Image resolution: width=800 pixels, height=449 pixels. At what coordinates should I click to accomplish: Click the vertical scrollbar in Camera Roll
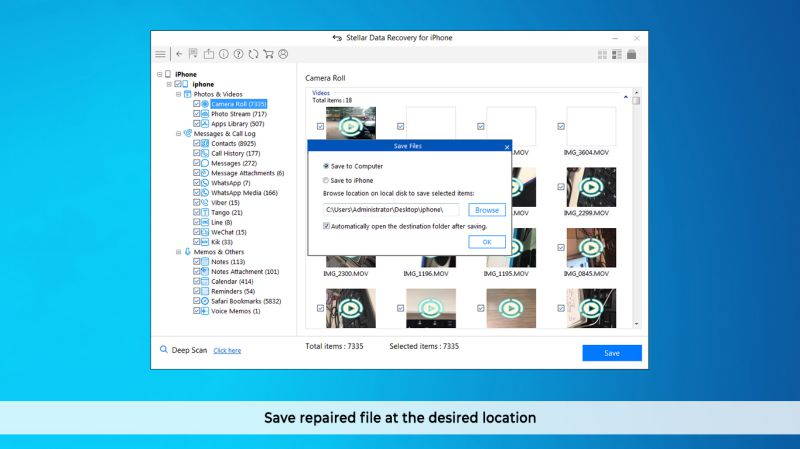[636, 210]
